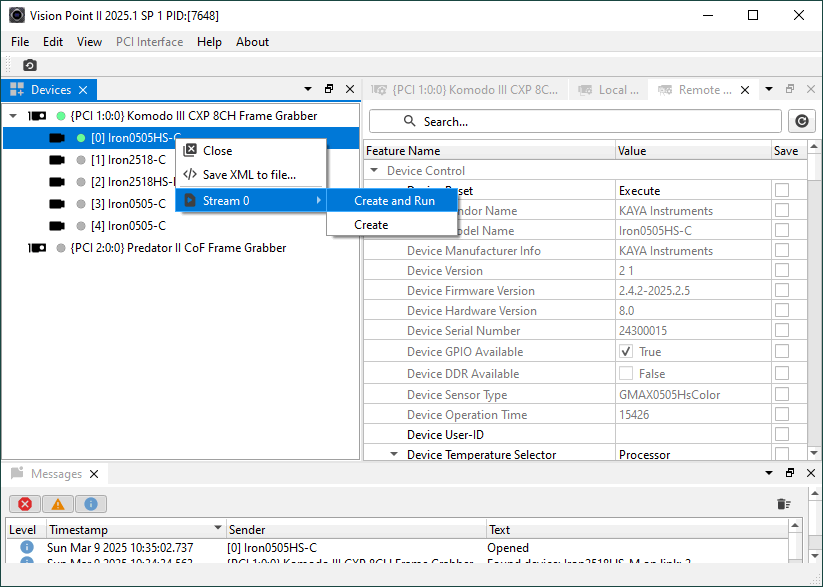Choose Create and Run from the submenu
Screen dimensions: 823x587
coord(394,201)
